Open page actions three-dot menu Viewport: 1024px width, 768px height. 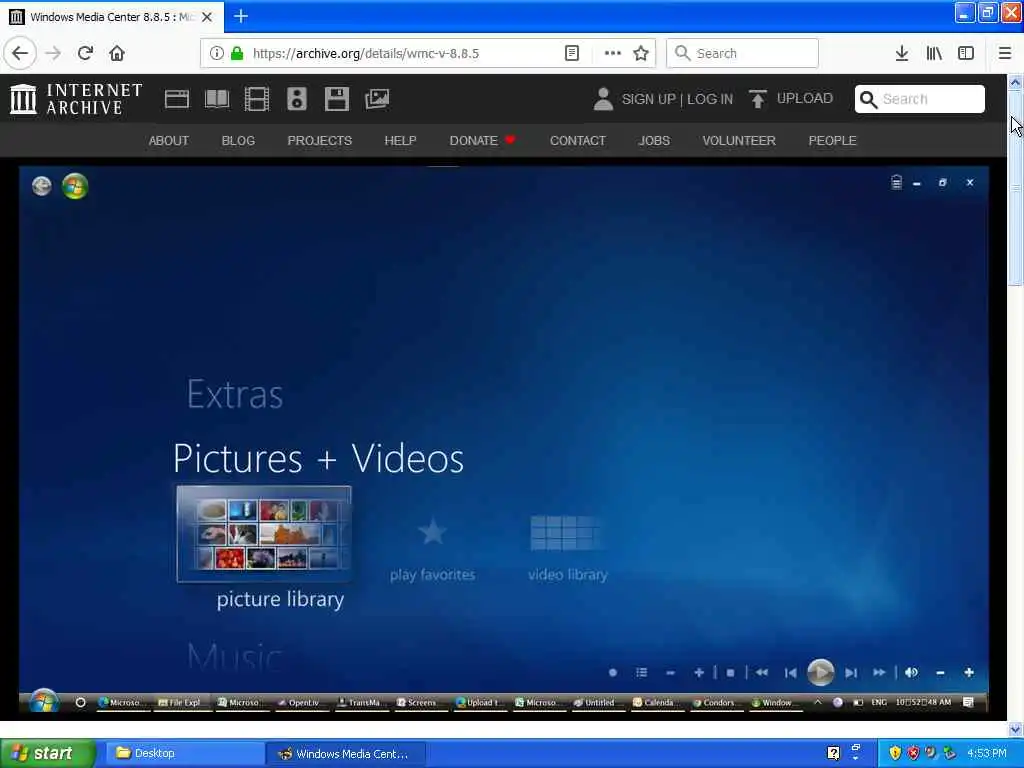point(613,53)
